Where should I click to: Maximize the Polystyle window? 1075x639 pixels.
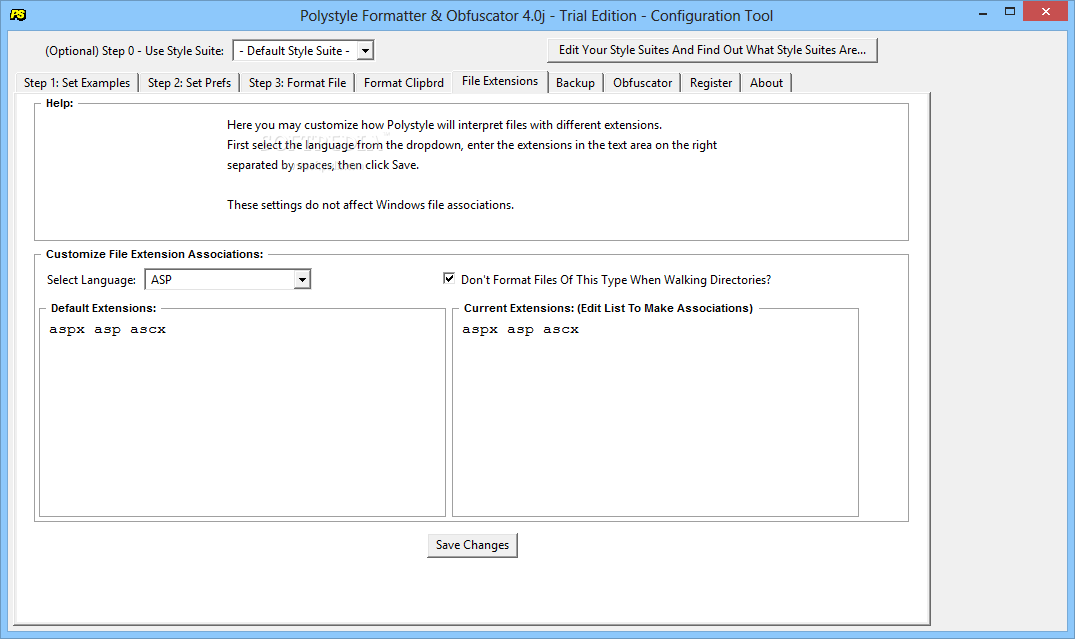pos(1009,12)
